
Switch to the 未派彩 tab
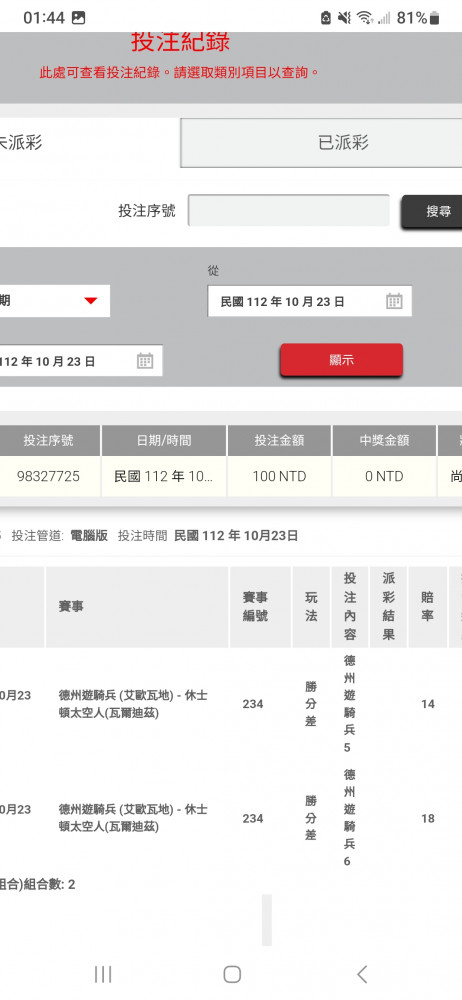tap(89, 143)
